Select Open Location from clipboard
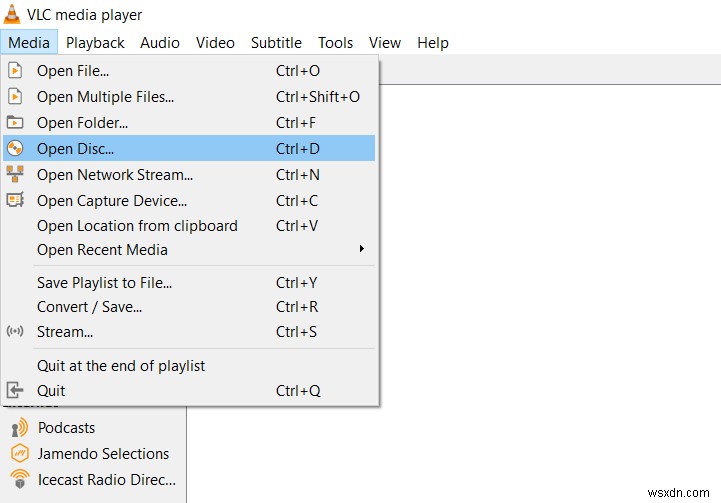The height and width of the screenshot is (503, 721). coord(137,226)
